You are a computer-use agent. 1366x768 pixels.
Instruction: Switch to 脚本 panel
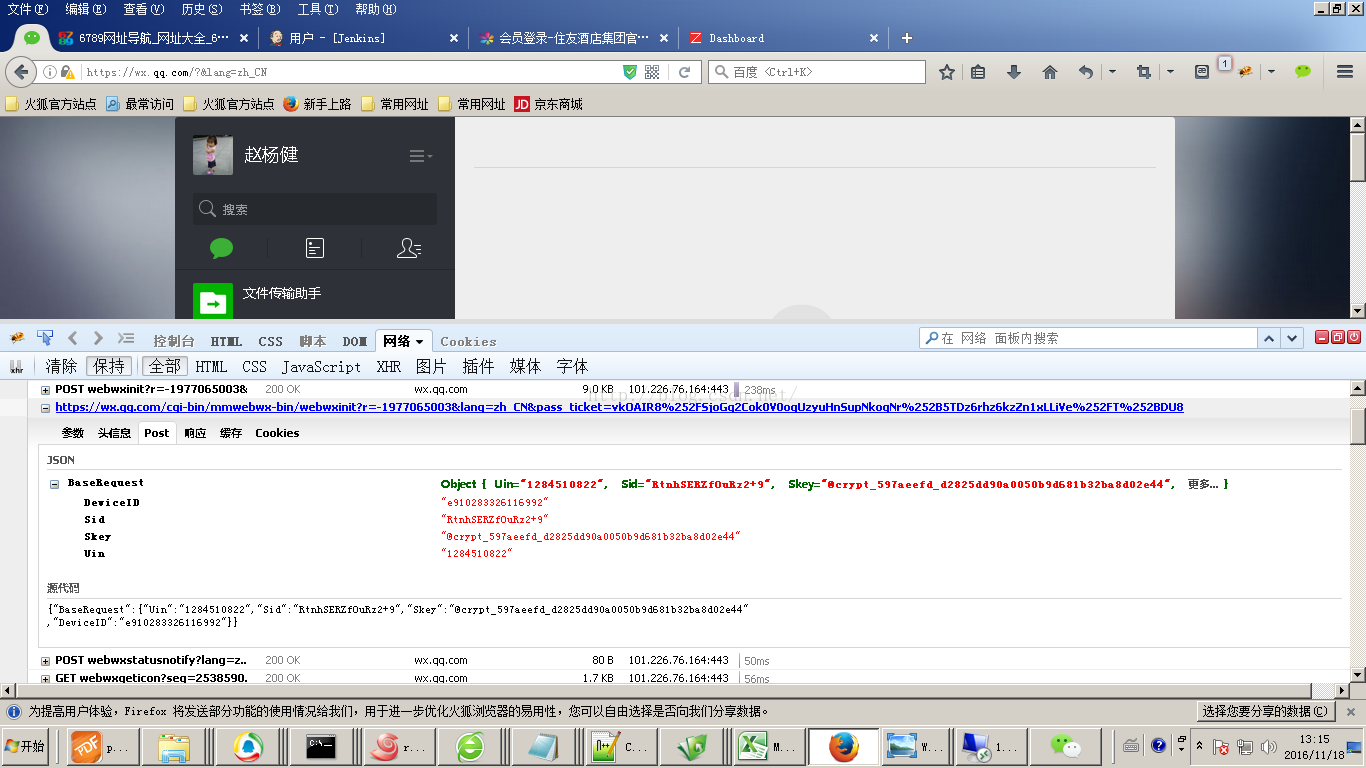pos(313,342)
